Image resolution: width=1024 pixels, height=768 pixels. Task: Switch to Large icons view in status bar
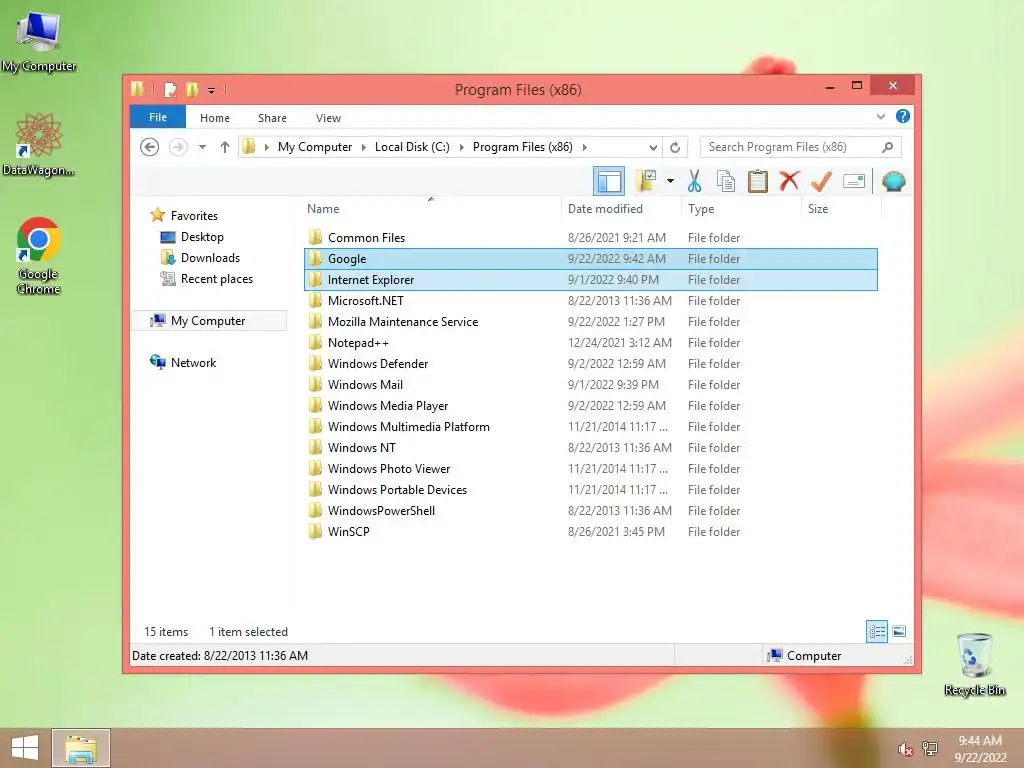(899, 632)
